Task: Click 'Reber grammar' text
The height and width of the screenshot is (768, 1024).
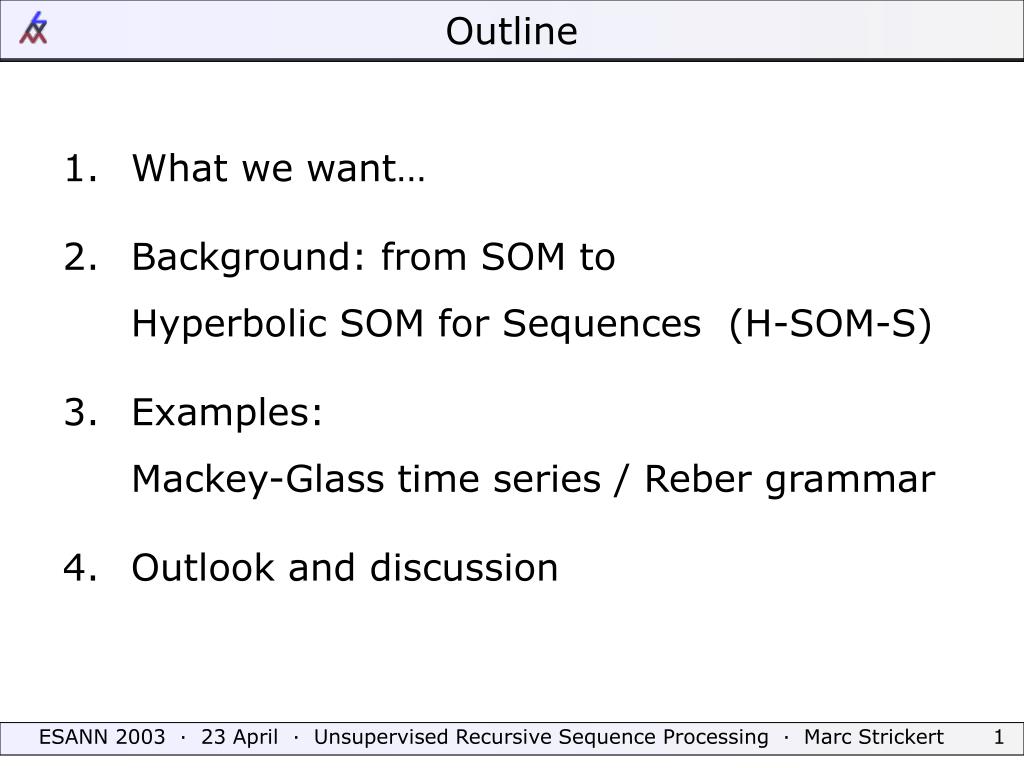Action: point(790,479)
